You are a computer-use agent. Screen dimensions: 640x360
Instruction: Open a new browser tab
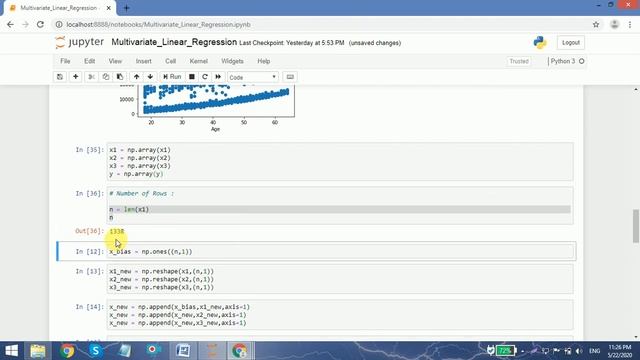127,8
